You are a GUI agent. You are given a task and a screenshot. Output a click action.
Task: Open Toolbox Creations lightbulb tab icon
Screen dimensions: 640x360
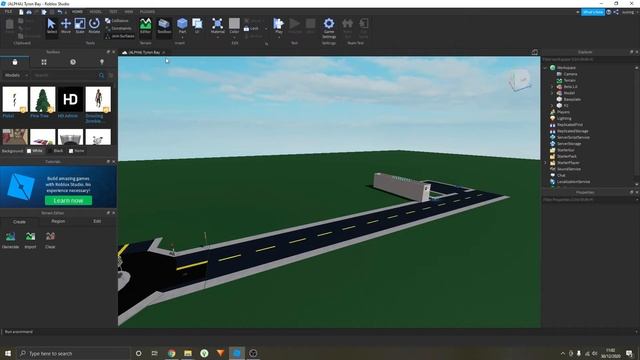click(102, 62)
